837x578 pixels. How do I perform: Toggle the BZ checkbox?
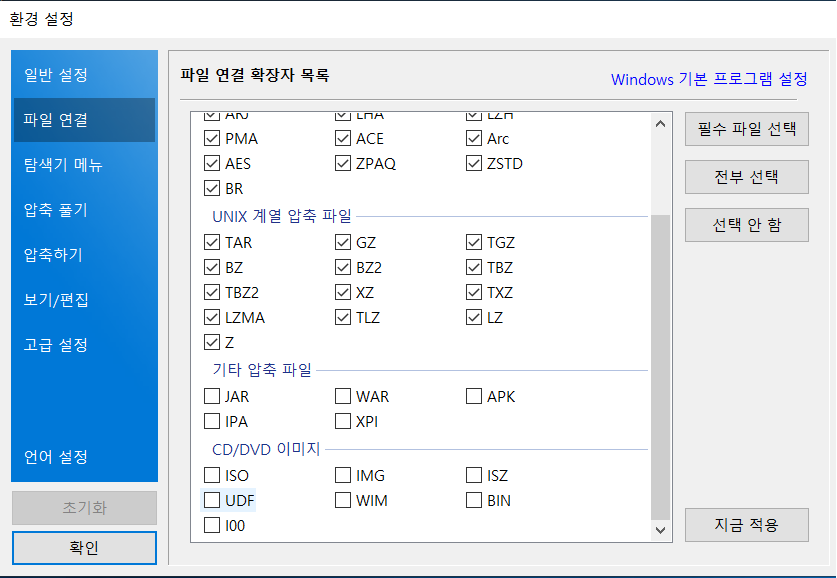[x=212, y=267]
